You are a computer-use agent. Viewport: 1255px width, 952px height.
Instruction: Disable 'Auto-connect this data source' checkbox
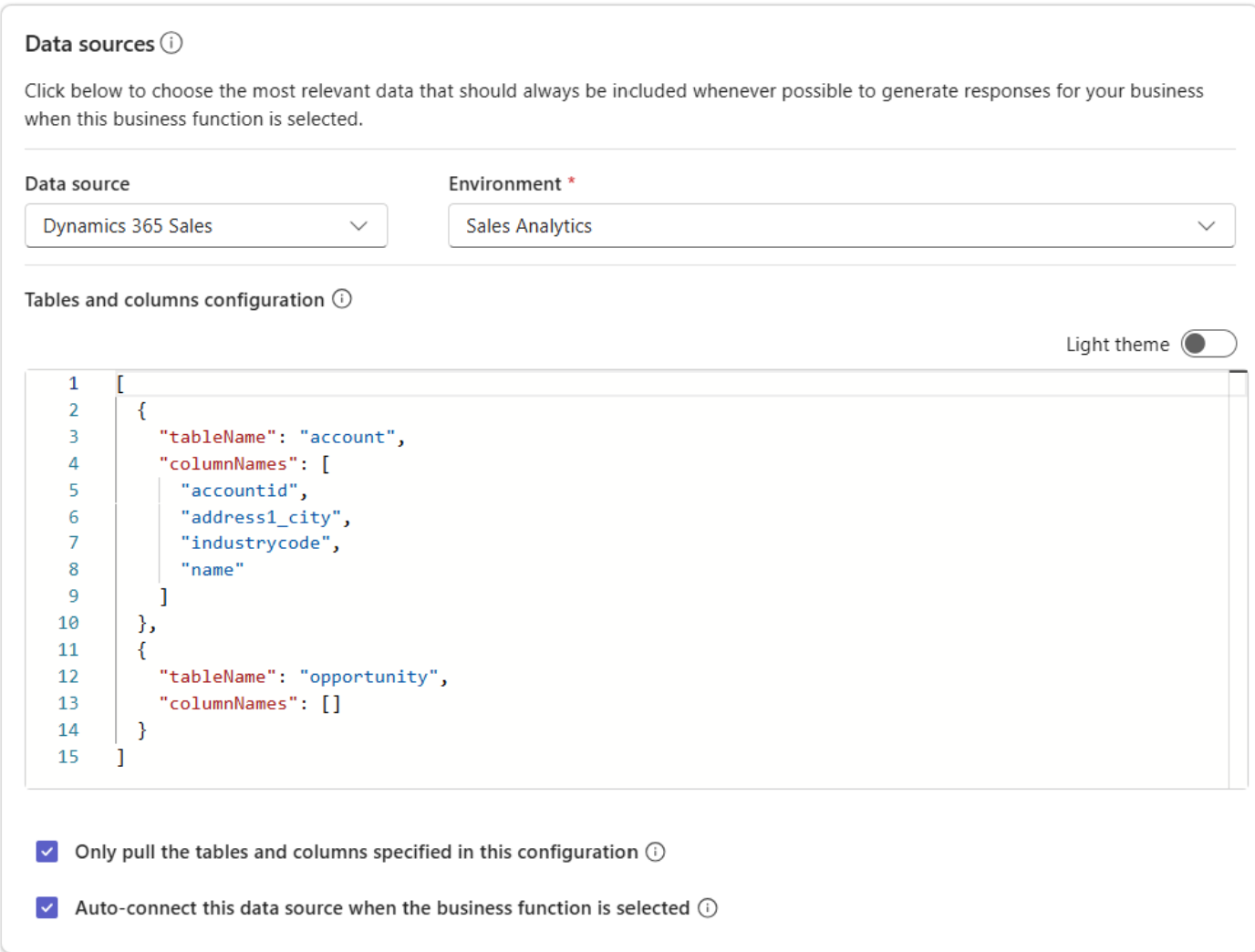(x=47, y=907)
